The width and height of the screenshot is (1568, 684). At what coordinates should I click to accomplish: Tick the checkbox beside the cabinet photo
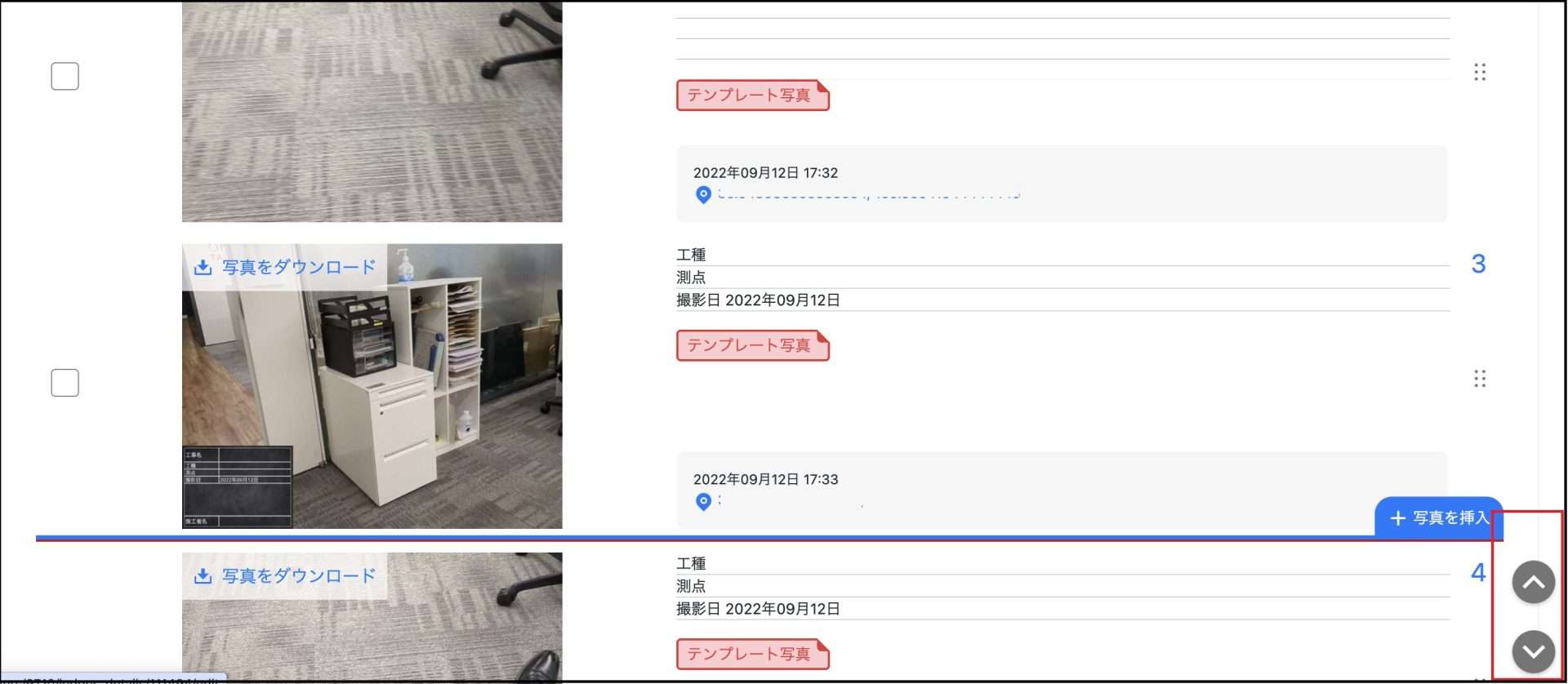[65, 382]
